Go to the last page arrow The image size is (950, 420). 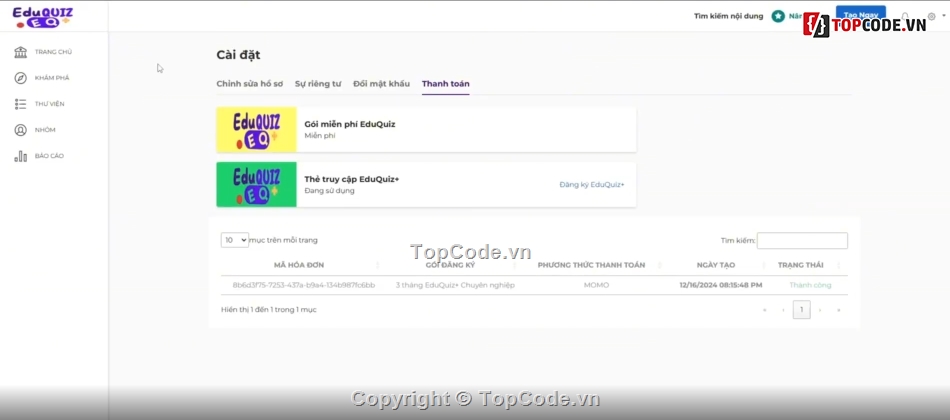[839, 310]
